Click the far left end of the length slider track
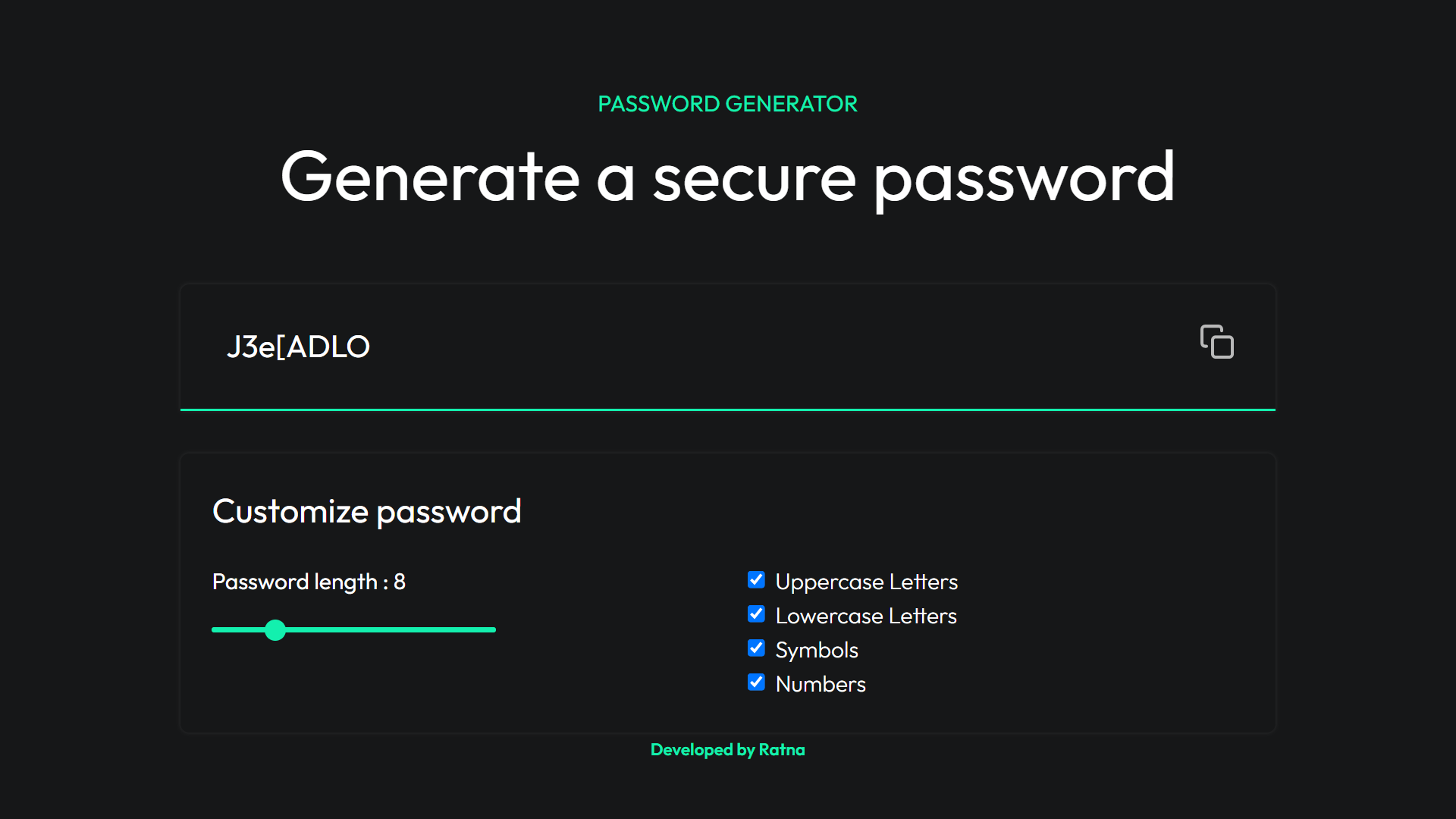The width and height of the screenshot is (1456, 819). click(x=215, y=630)
